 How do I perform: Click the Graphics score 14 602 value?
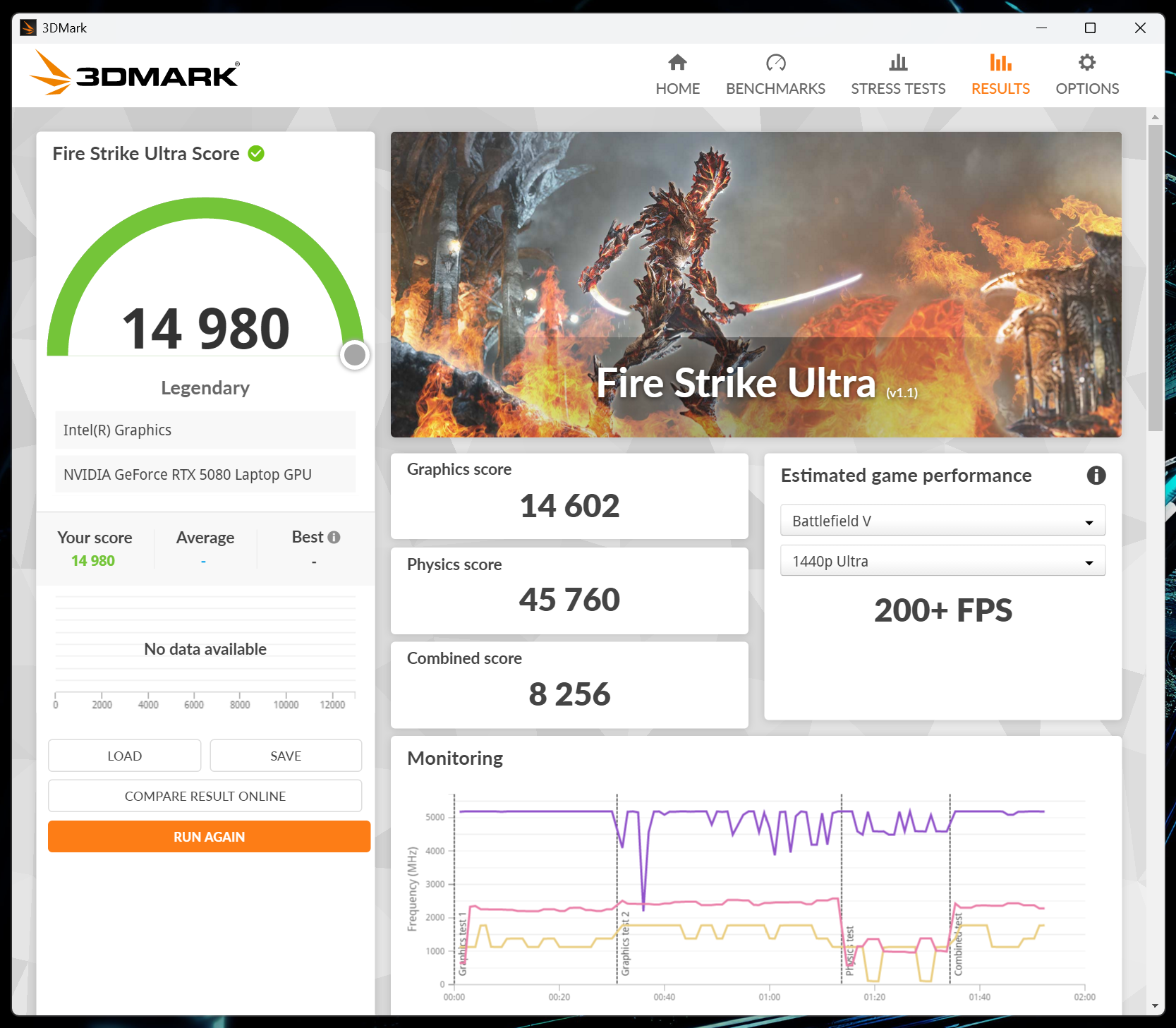tap(569, 506)
